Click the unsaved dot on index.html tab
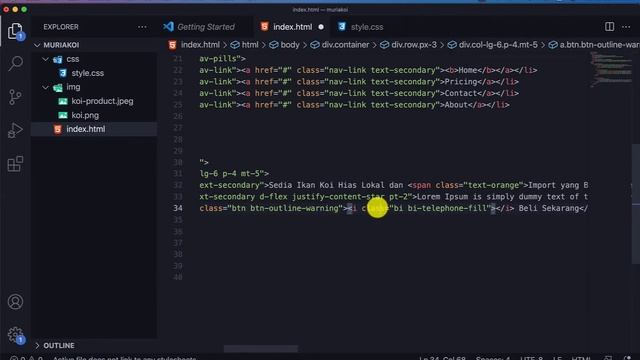640x360 pixels. tap(321, 27)
